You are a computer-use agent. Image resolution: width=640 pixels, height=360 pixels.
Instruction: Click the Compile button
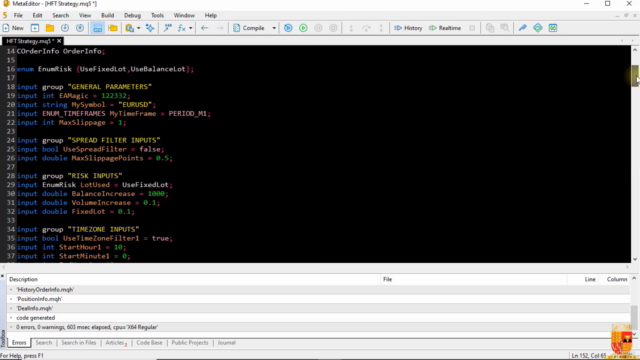point(249,28)
